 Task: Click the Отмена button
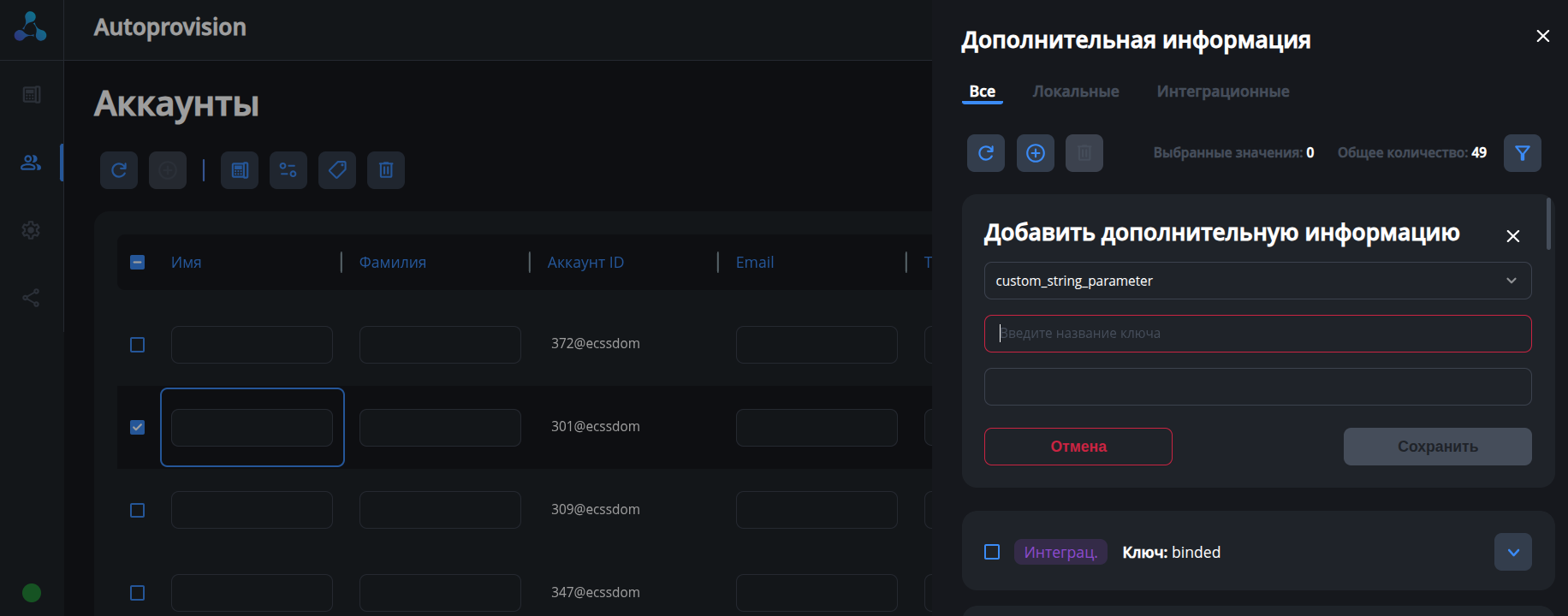1078,447
